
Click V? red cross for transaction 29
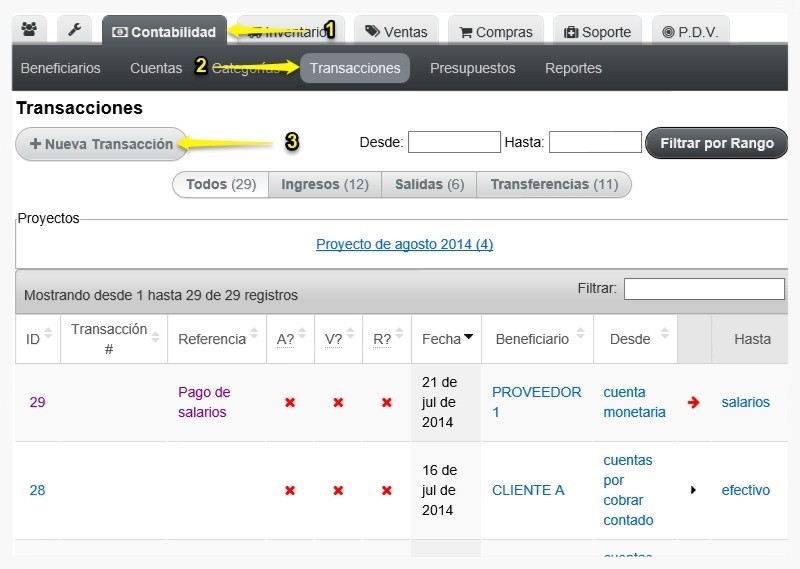pyautogui.click(x=338, y=403)
